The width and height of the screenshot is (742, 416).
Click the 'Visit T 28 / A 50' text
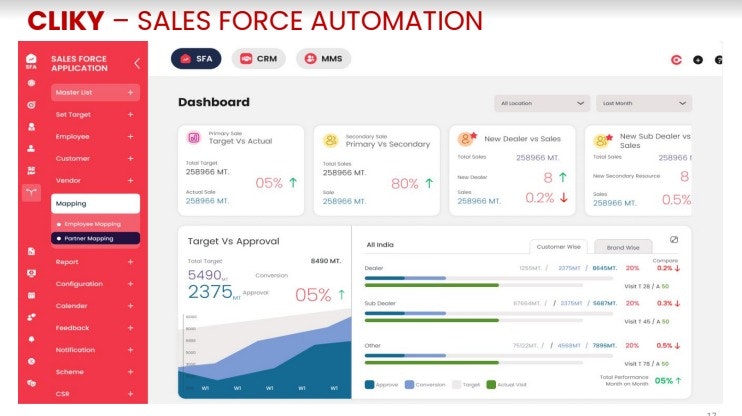tap(646, 286)
